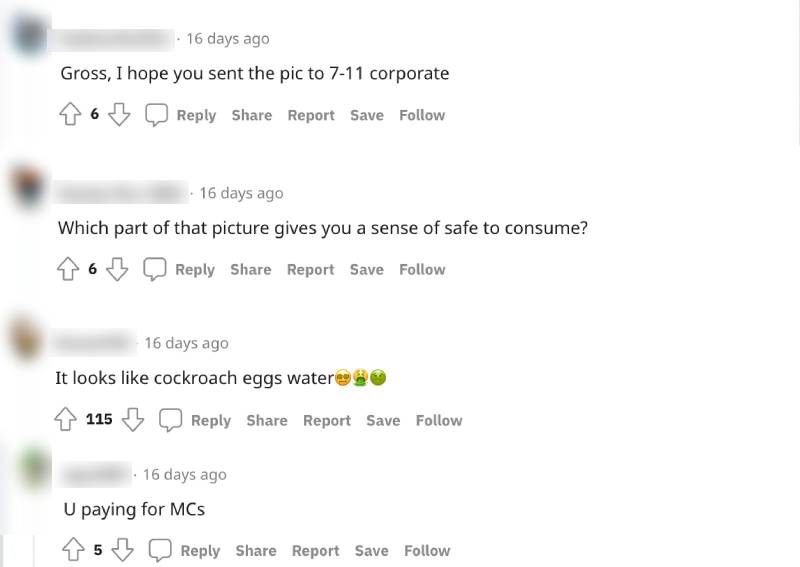The image size is (800, 567).
Task: Follow the 'U paying for MCs' comment
Action: click(427, 550)
